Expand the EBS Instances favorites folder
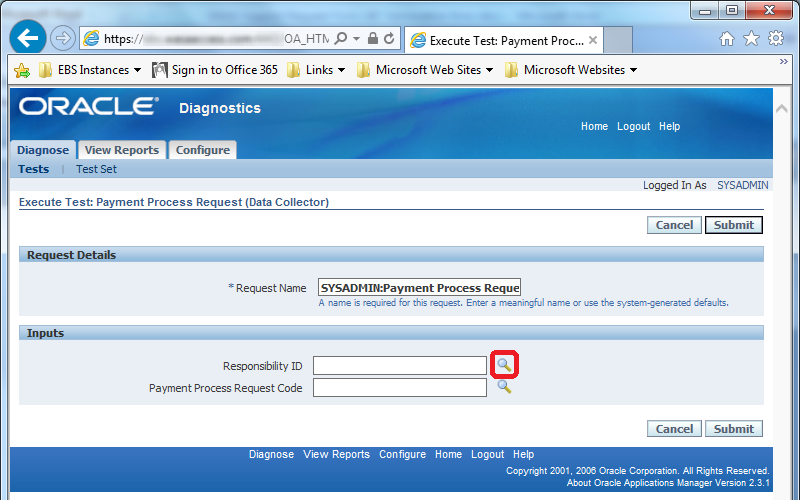Screen dimensions: 800x500 coord(90,70)
